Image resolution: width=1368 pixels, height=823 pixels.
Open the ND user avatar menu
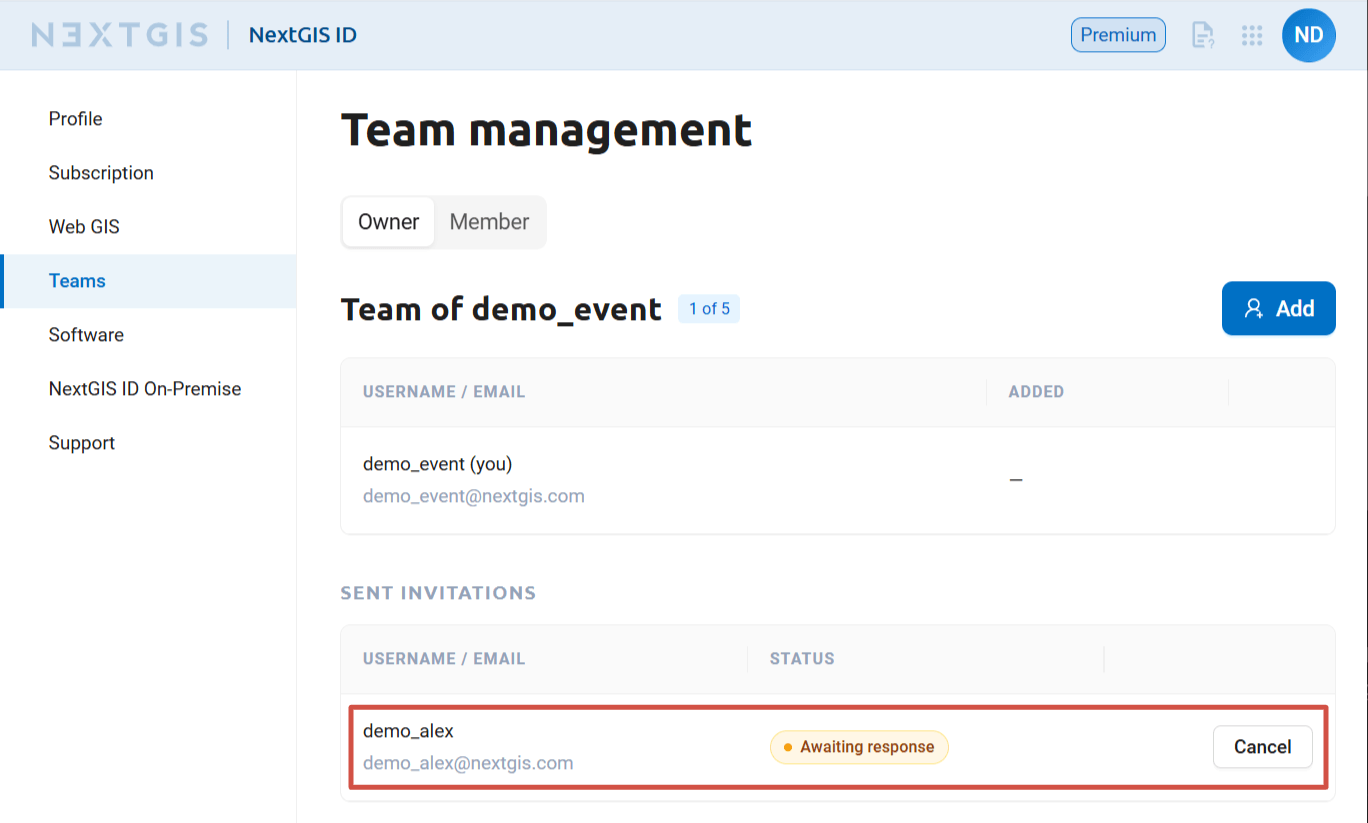coord(1308,35)
